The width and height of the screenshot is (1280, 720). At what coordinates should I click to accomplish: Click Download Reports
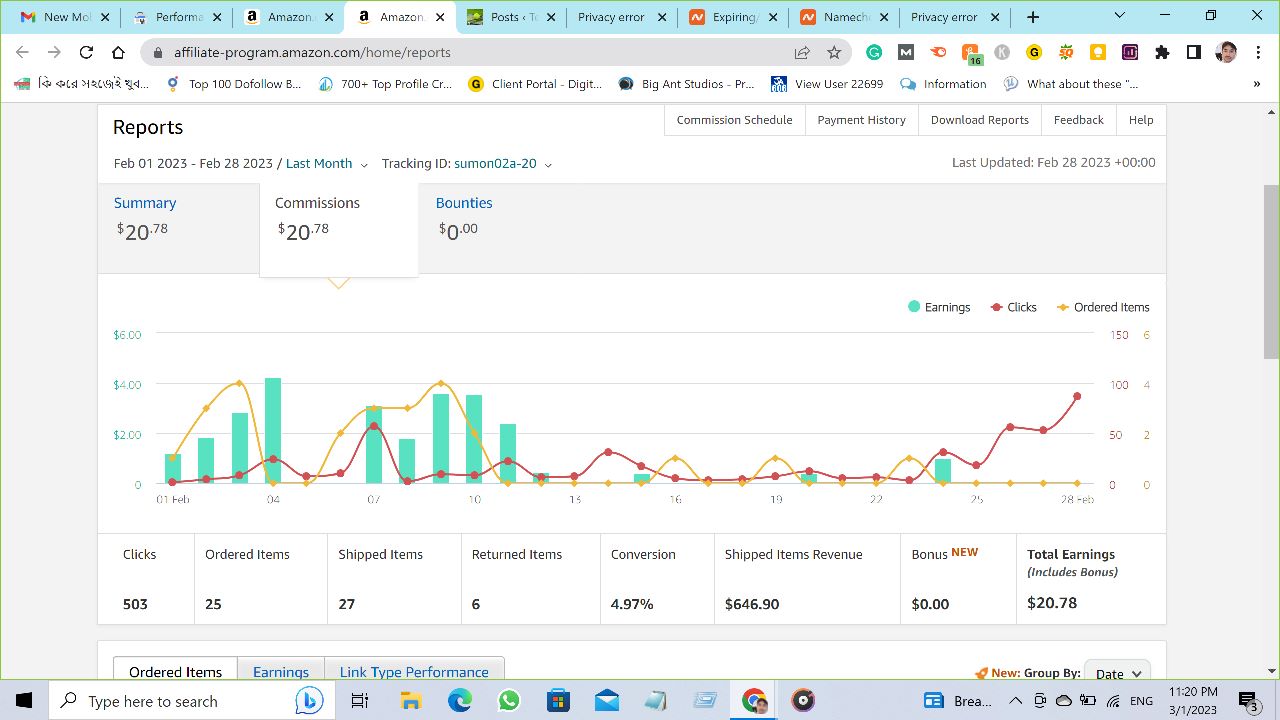tap(979, 120)
